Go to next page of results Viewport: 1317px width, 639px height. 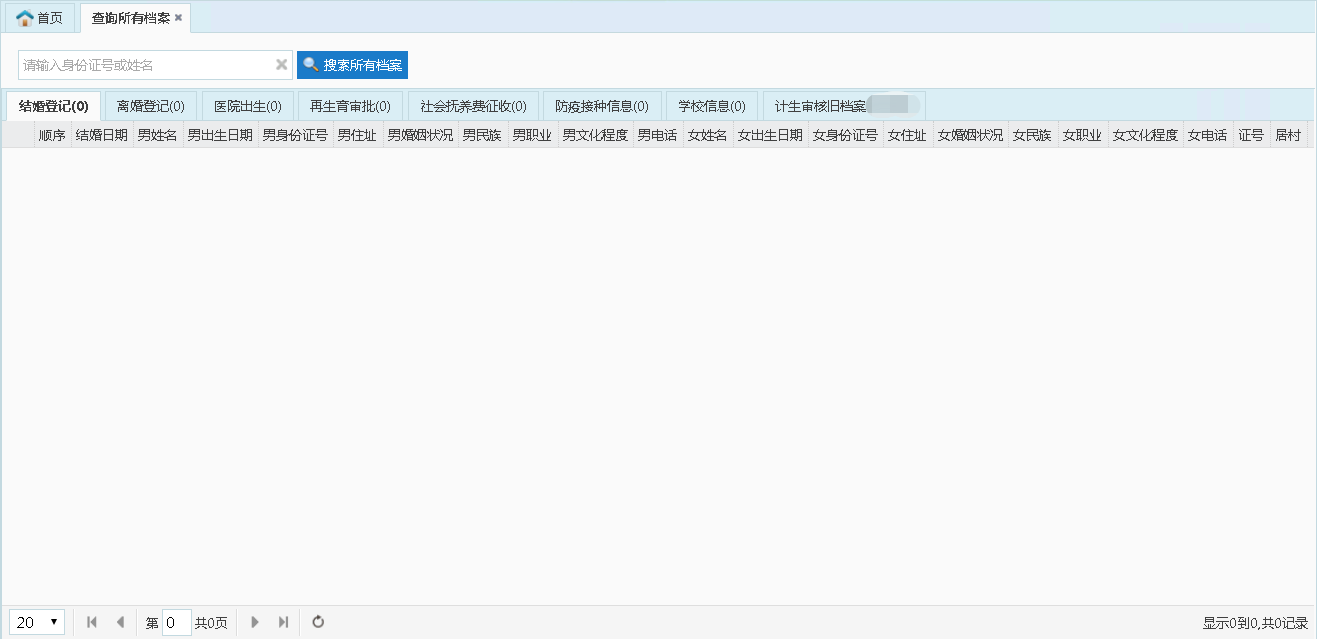pos(255,622)
